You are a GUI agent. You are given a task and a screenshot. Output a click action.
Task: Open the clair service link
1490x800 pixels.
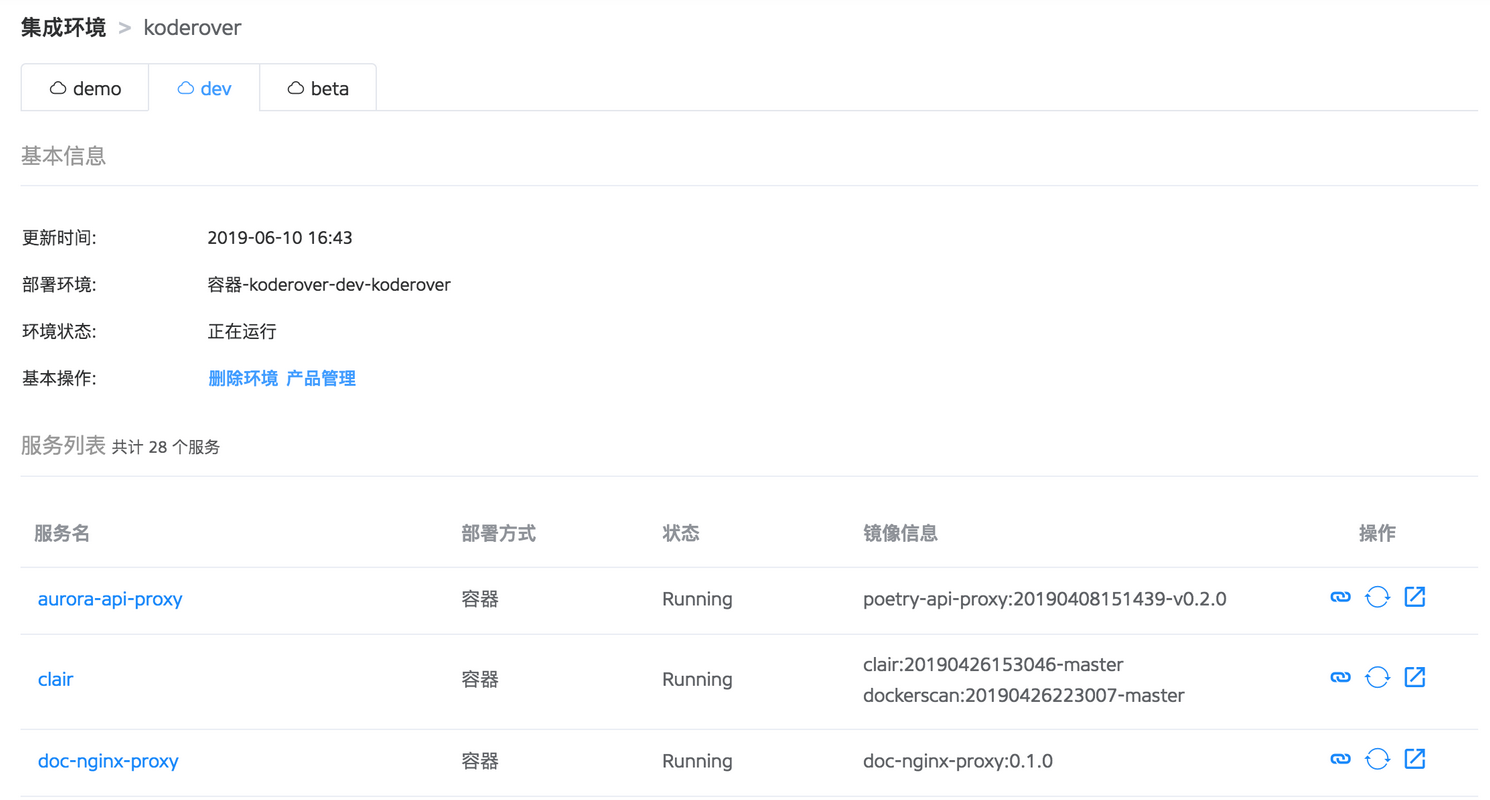coord(55,680)
